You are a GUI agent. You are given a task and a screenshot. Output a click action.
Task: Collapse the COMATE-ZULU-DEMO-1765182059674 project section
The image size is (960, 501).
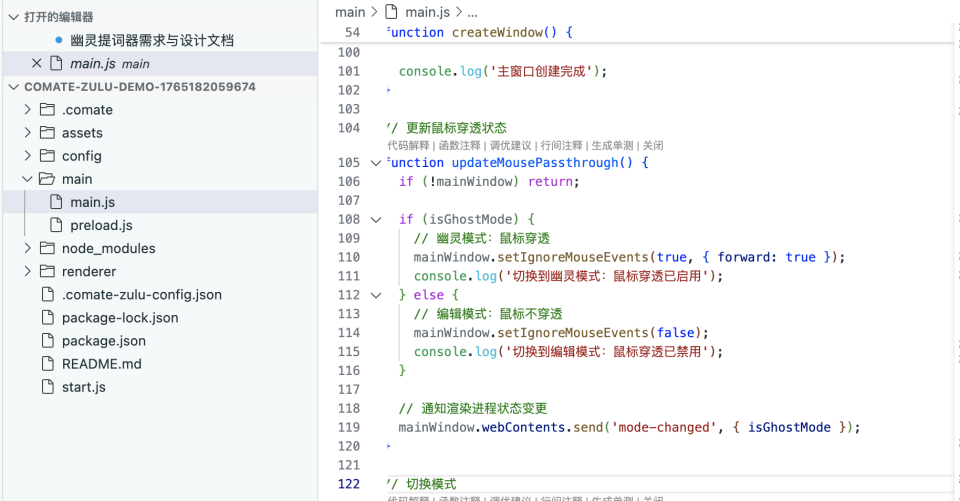[13, 87]
